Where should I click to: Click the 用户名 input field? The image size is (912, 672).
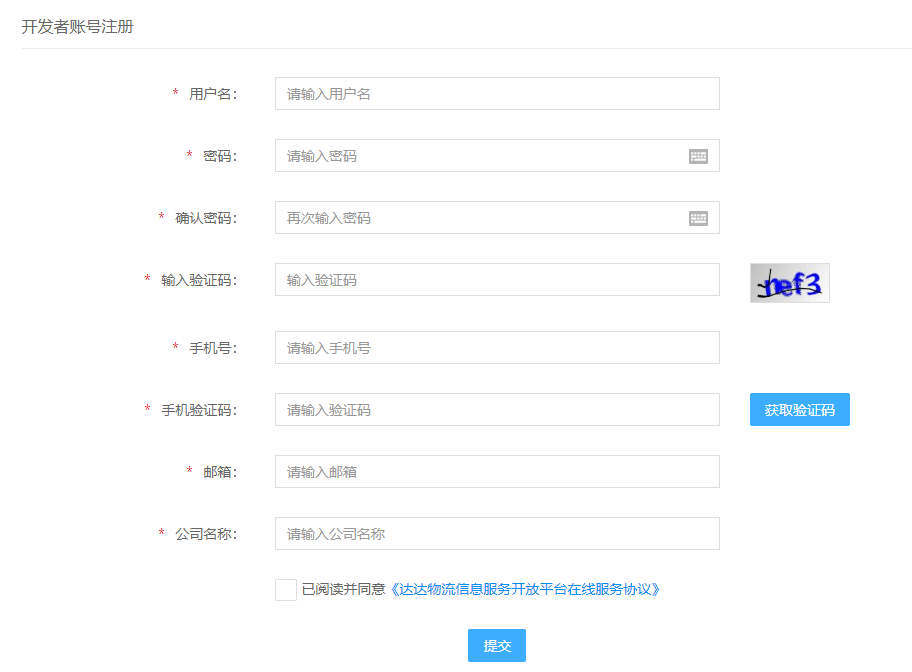497,94
